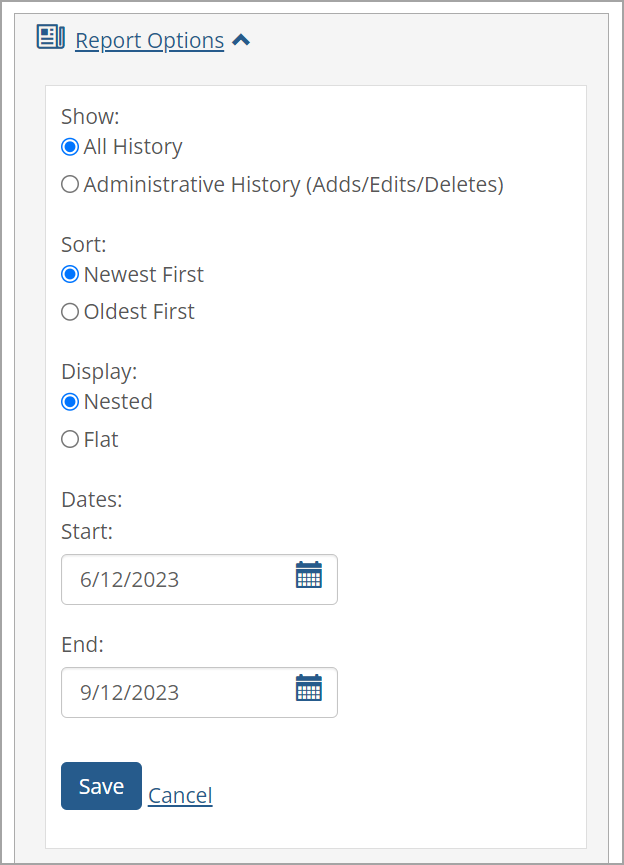
Task: Click the Cancel link
Action: click(x=180, y=794)
